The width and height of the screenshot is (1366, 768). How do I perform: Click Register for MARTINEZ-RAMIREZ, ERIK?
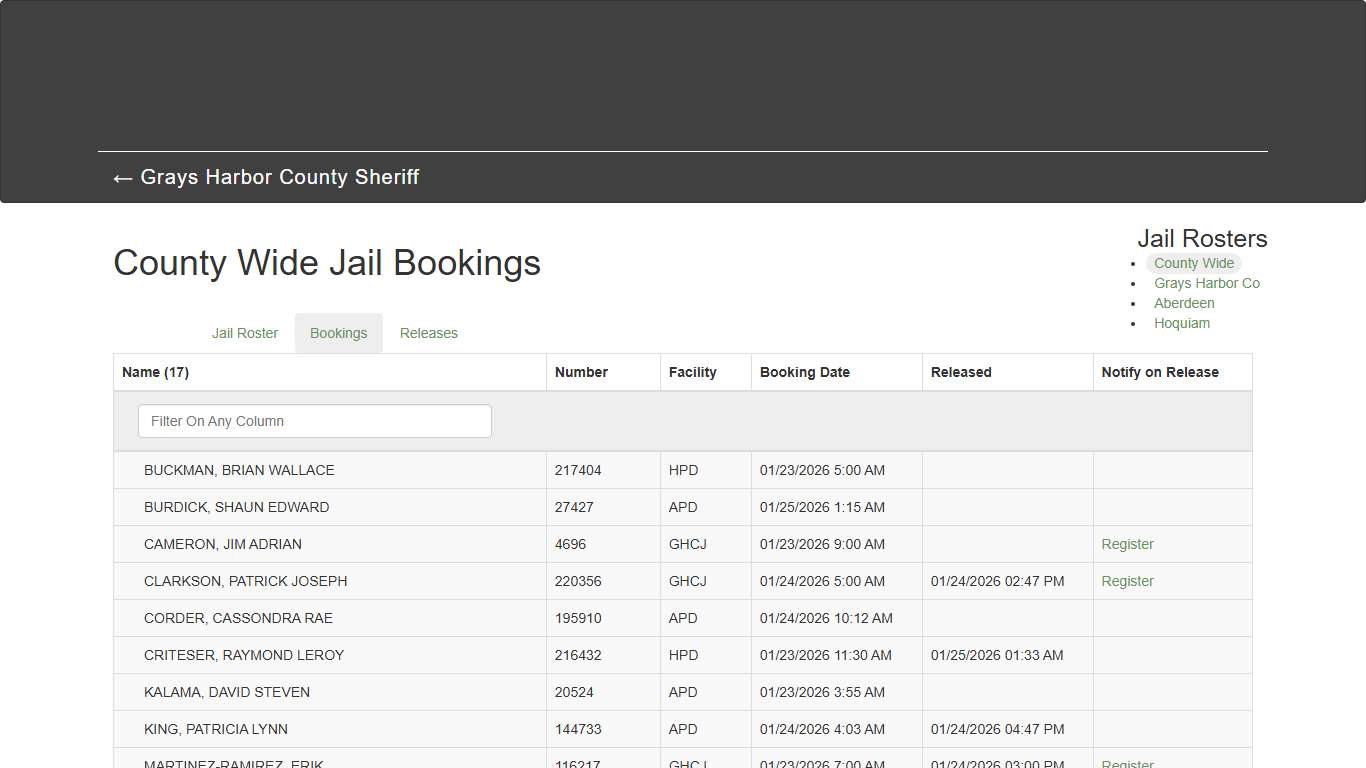coord(1127,764)
